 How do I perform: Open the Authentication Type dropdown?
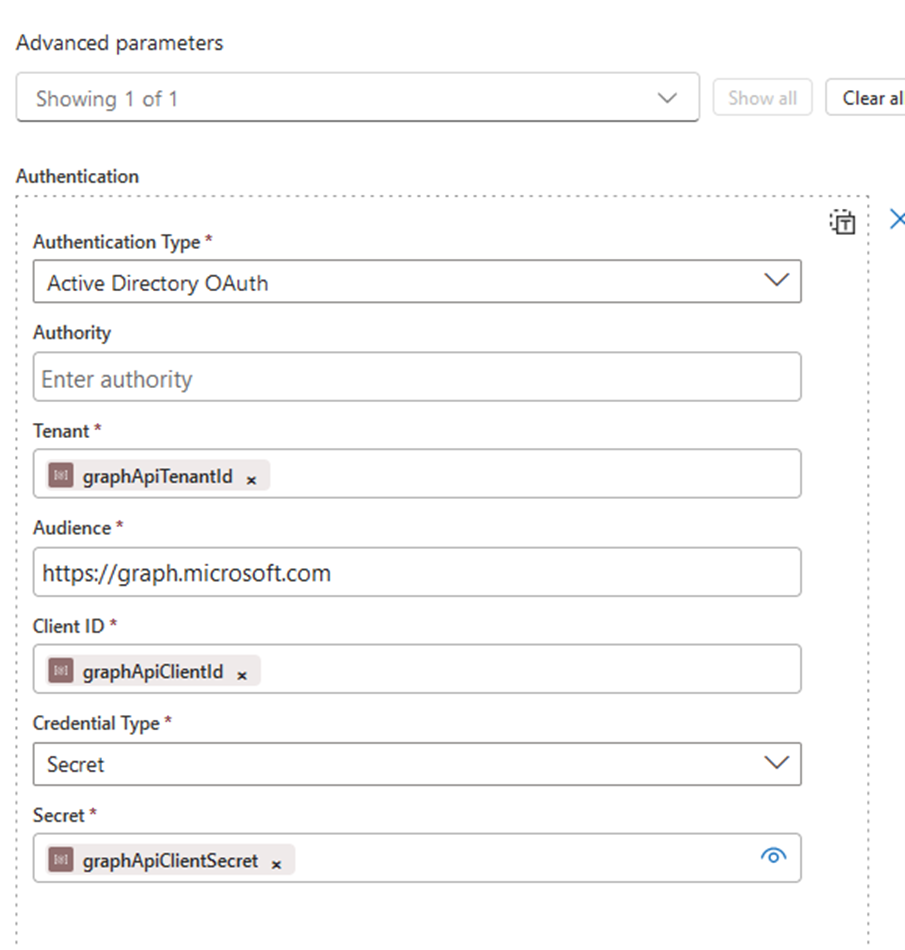click(x=777, y=282)
